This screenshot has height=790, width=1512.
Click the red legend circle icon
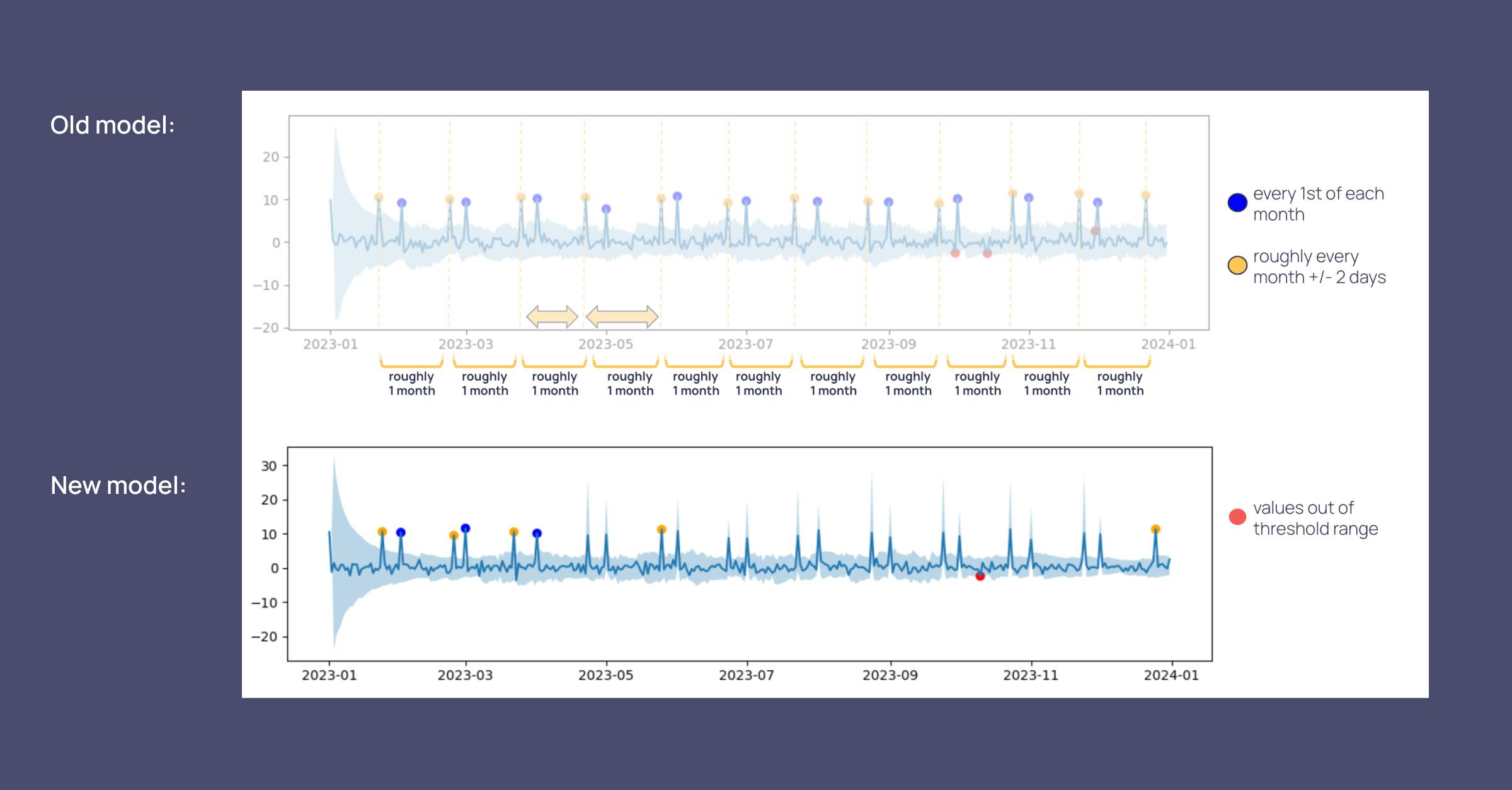pos(1237,517)
